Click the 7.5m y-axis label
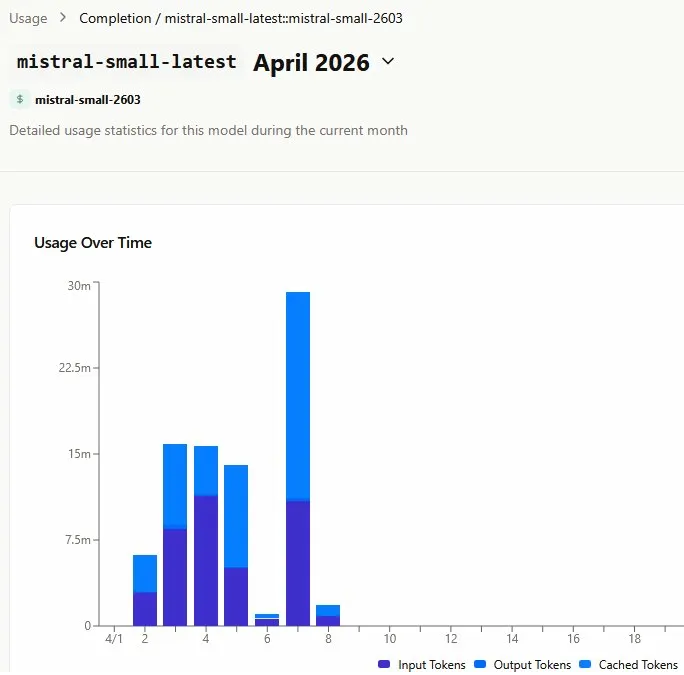Viewport: 684px width, 675px height. (x=78, y=540)
